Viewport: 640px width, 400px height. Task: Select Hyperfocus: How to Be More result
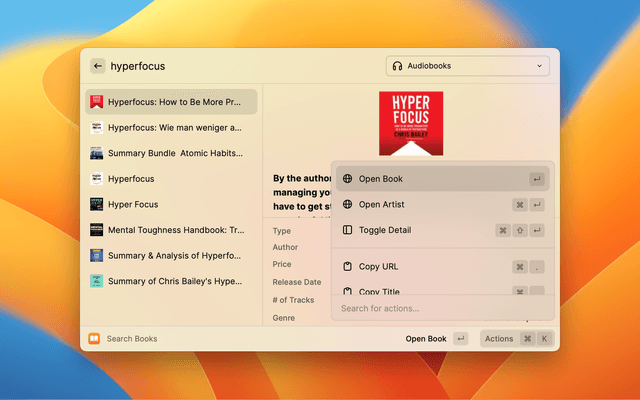[171, 102]
